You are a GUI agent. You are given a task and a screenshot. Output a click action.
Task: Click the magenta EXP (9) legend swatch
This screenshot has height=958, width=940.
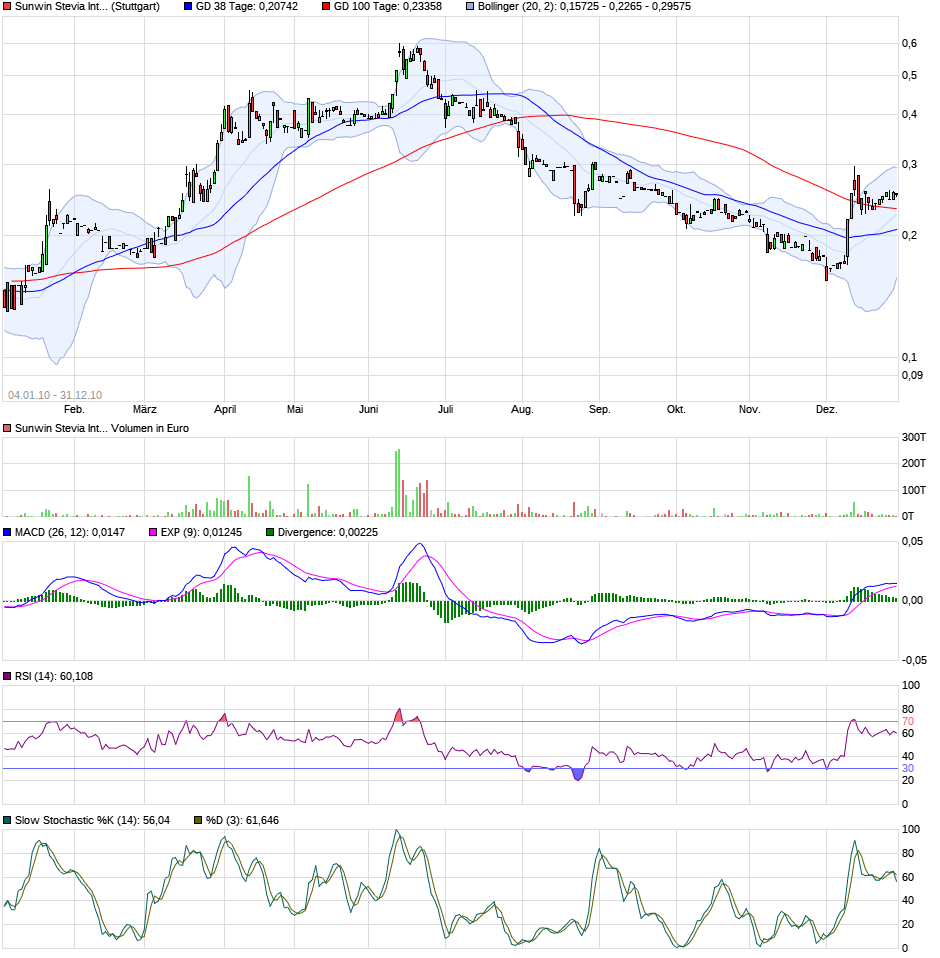pyautogui.click(x=153, y=532)
